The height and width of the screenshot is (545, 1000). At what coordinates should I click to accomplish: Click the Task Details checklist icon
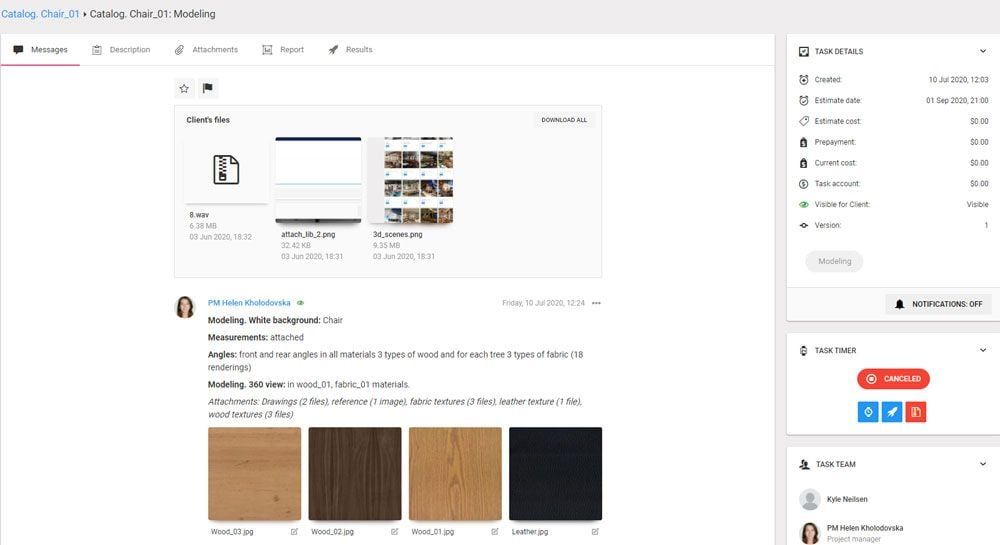pyautogui.click(x=804, y=52)
